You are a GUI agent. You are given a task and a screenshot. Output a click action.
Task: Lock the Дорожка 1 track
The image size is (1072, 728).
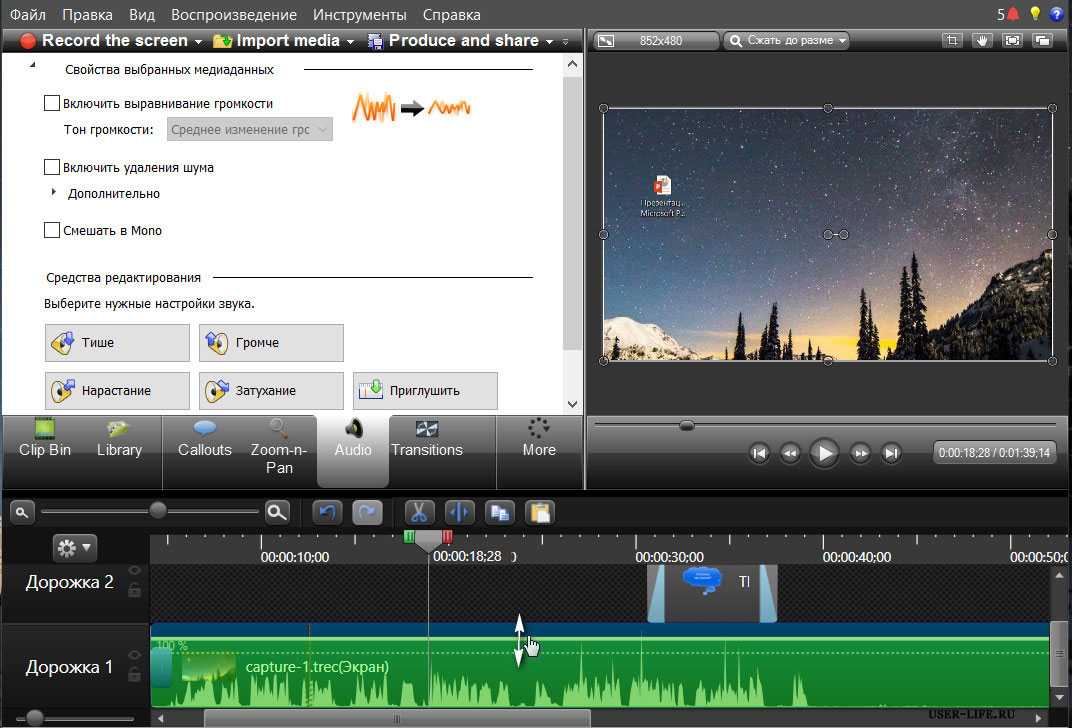coord(135,674)
